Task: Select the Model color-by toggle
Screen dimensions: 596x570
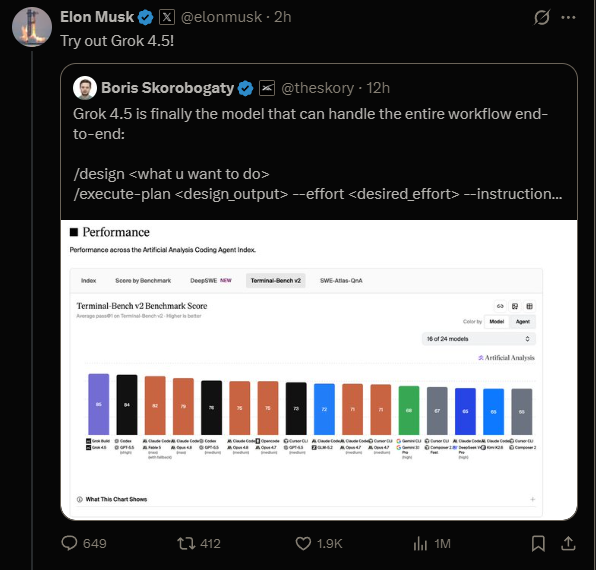Action: tap(496, 321)
